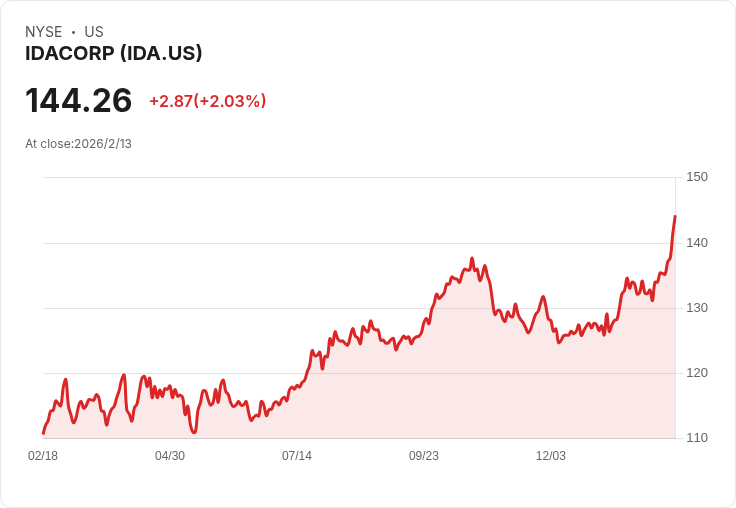Click the autumn peak of the price line

[x=472, y=258]
